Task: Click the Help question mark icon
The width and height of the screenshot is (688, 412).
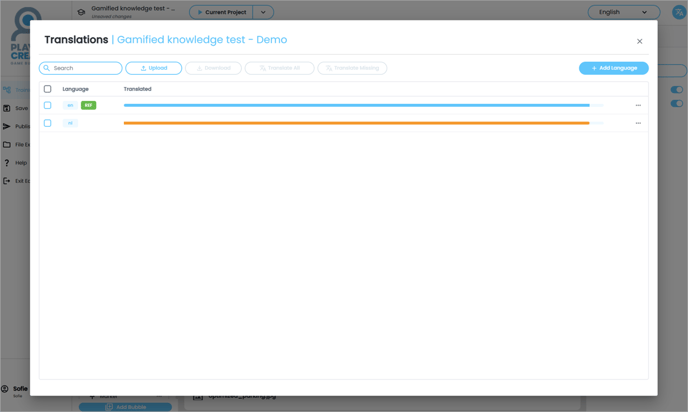Action: point(7,163)
